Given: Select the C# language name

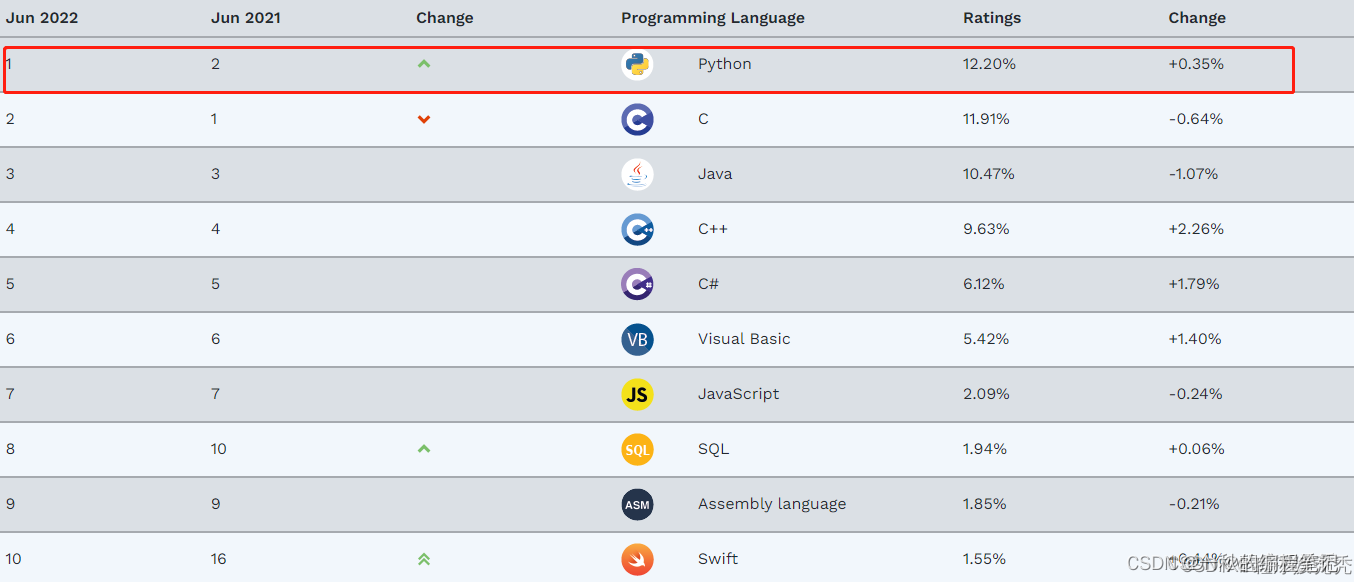Looking at the screenshot, I should pyautogui.click(x=709, y=284).
